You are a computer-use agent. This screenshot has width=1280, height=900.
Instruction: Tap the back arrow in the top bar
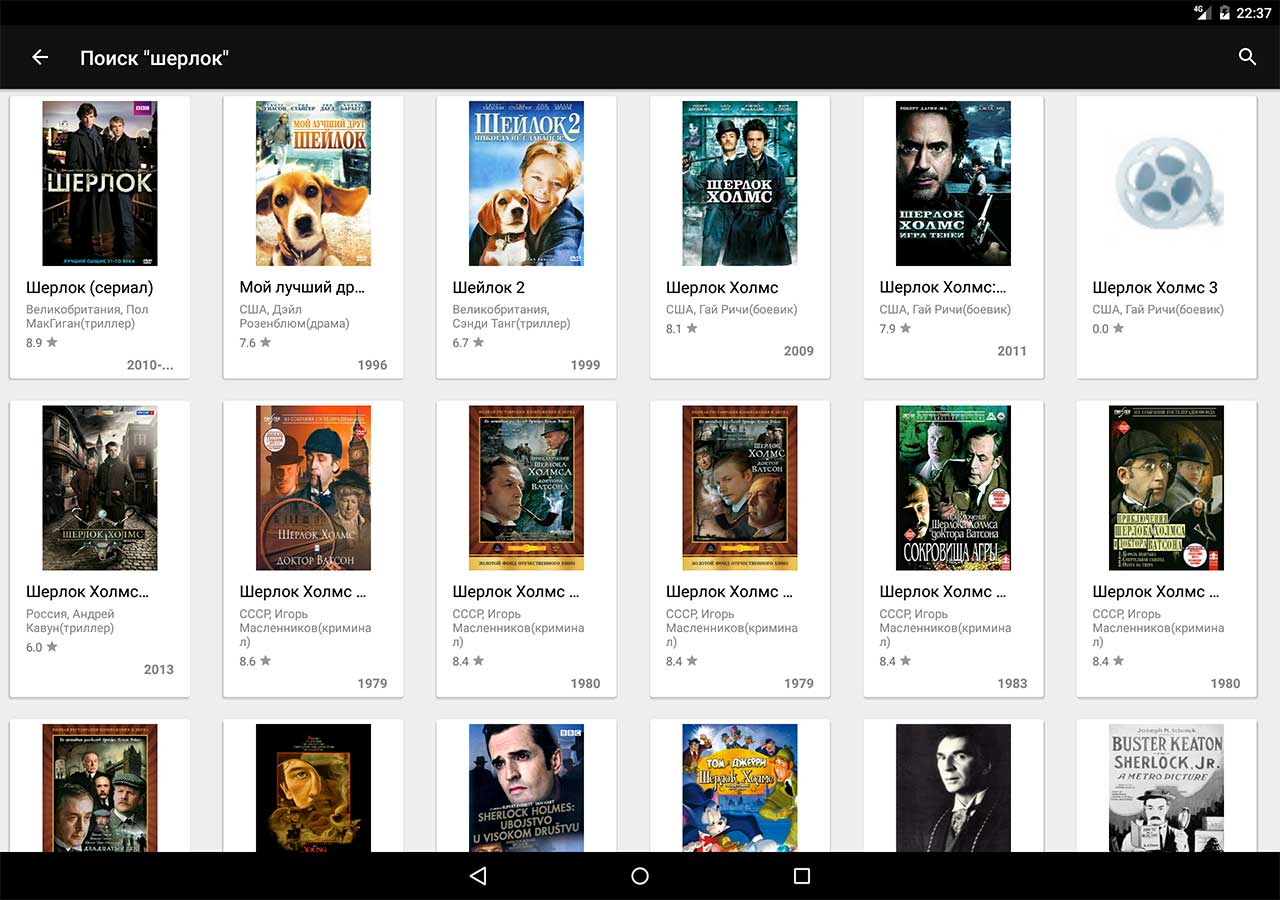coord(40,57)
